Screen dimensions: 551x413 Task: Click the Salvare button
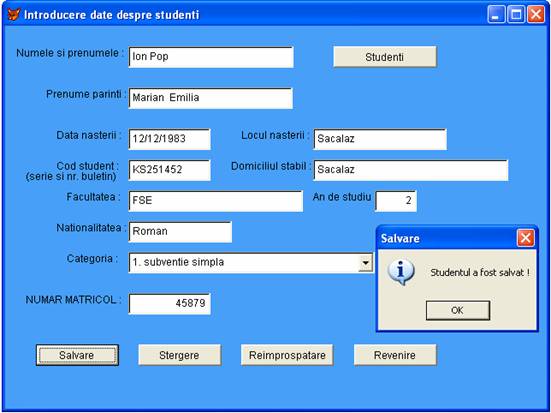[77, 355]
